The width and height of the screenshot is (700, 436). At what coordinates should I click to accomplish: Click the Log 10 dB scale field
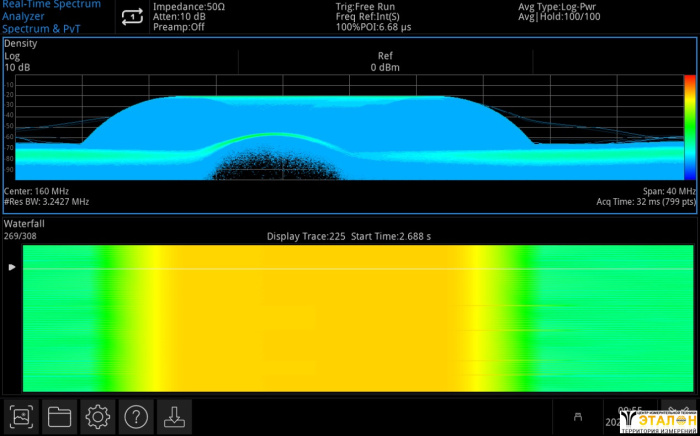[x=18, y=62]
